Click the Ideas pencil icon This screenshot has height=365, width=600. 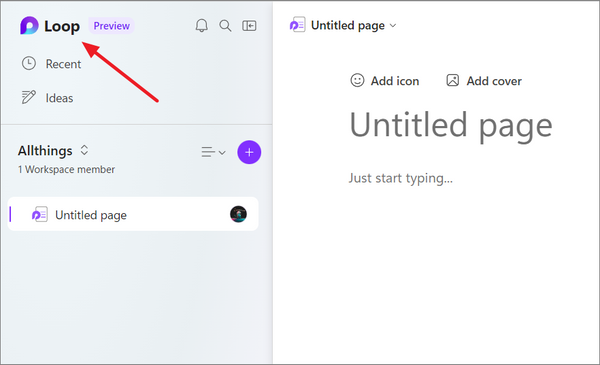pos(29,98)
